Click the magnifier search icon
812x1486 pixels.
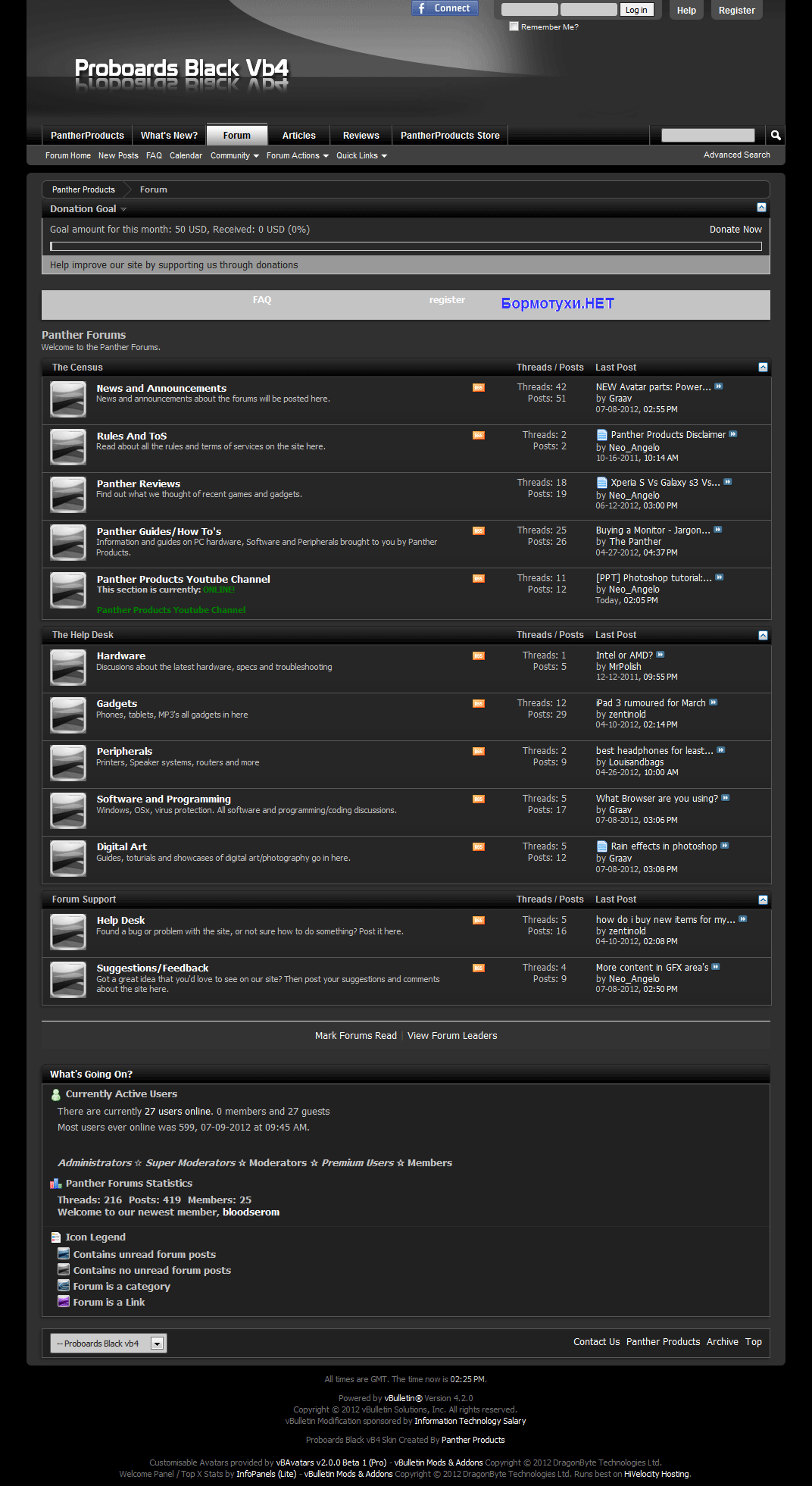[x=776, y=135]
